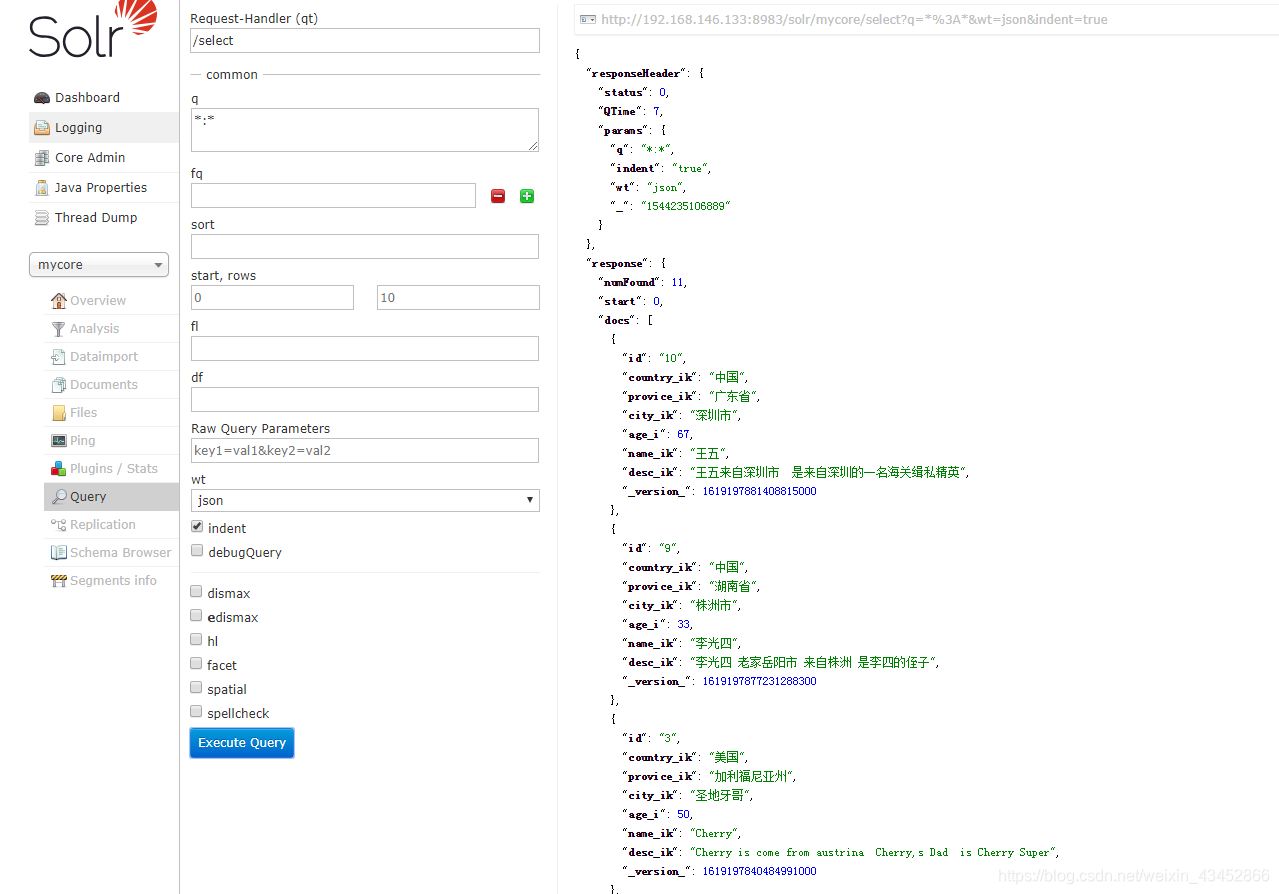Enable the edismax checkbox

point(197,616)
